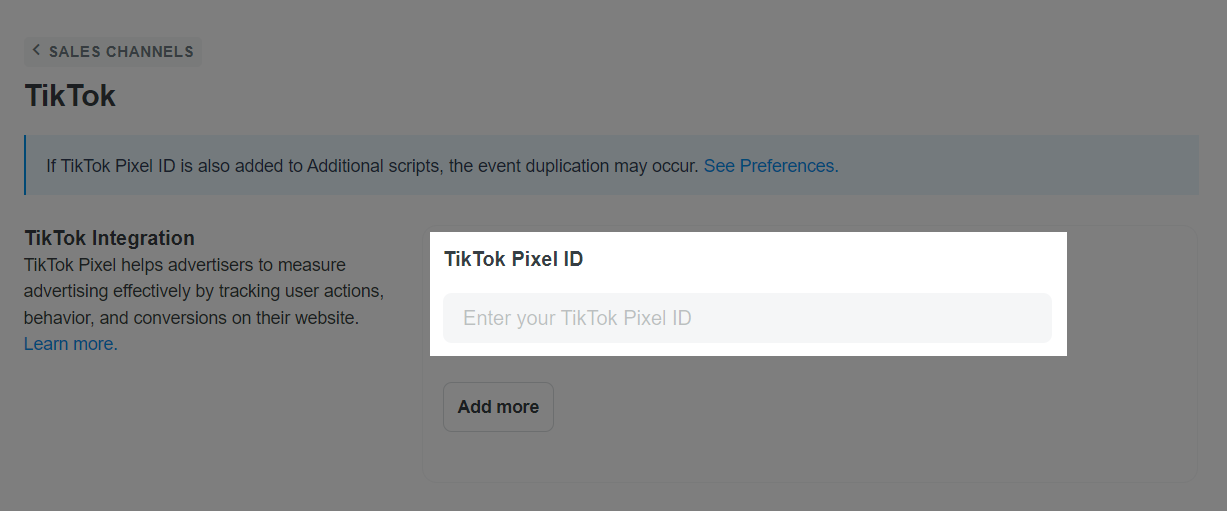Image resolution: width=1227 pixels, height=511 pixels.
Task: Open the See Preferences link
Action: click(770, 166)
